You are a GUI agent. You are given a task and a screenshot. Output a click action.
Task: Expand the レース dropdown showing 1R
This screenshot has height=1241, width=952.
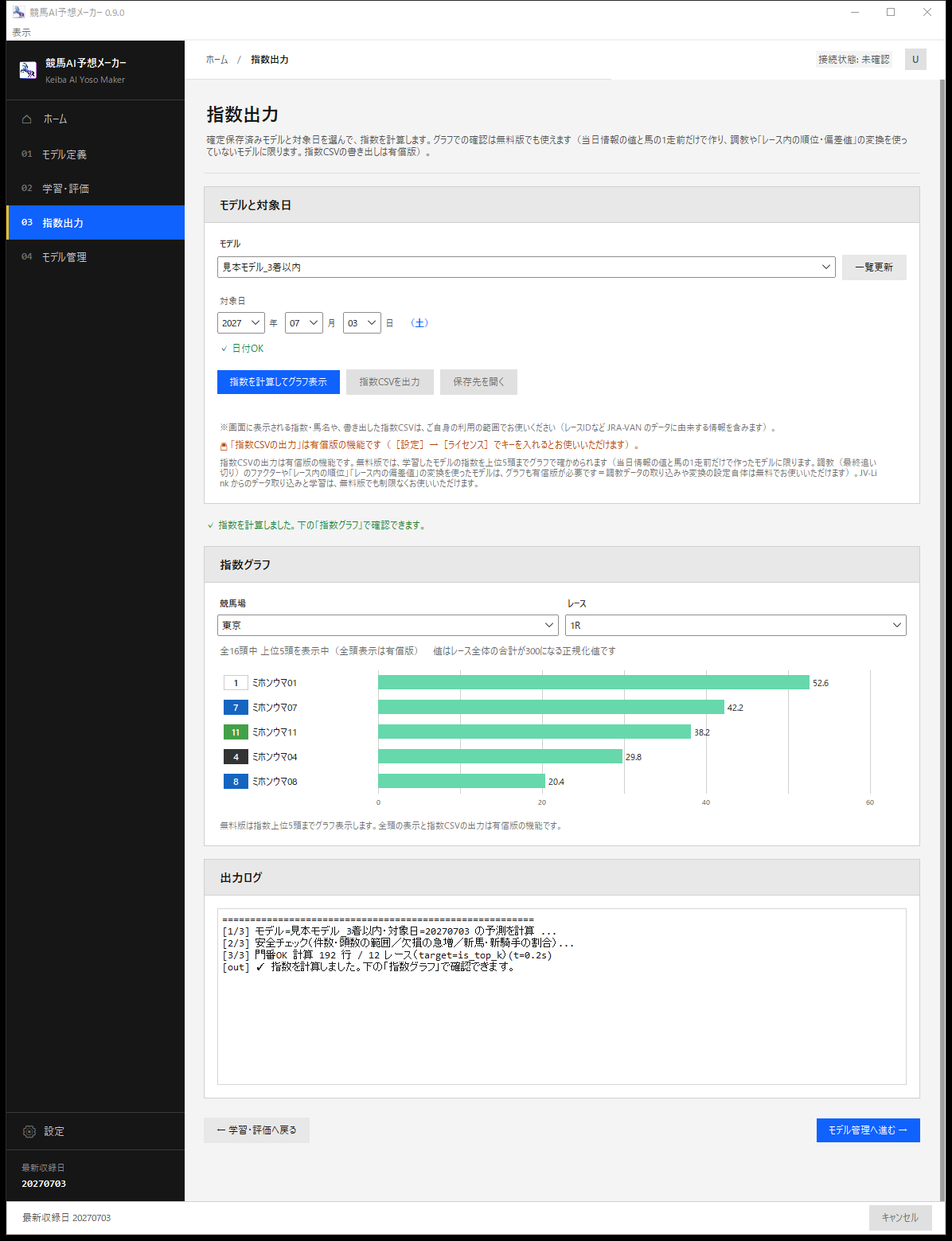(735, 626)
